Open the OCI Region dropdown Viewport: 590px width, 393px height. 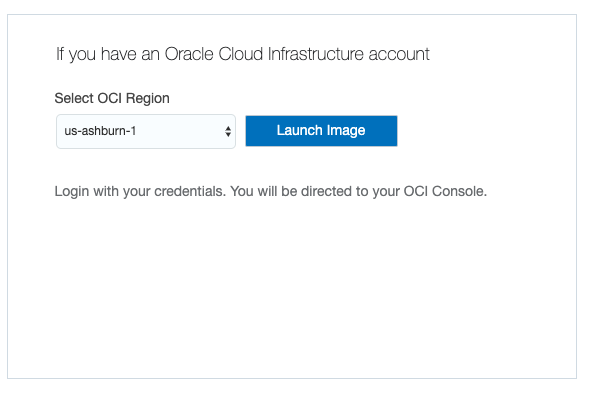pyautogui.click(x=146, y=131)
